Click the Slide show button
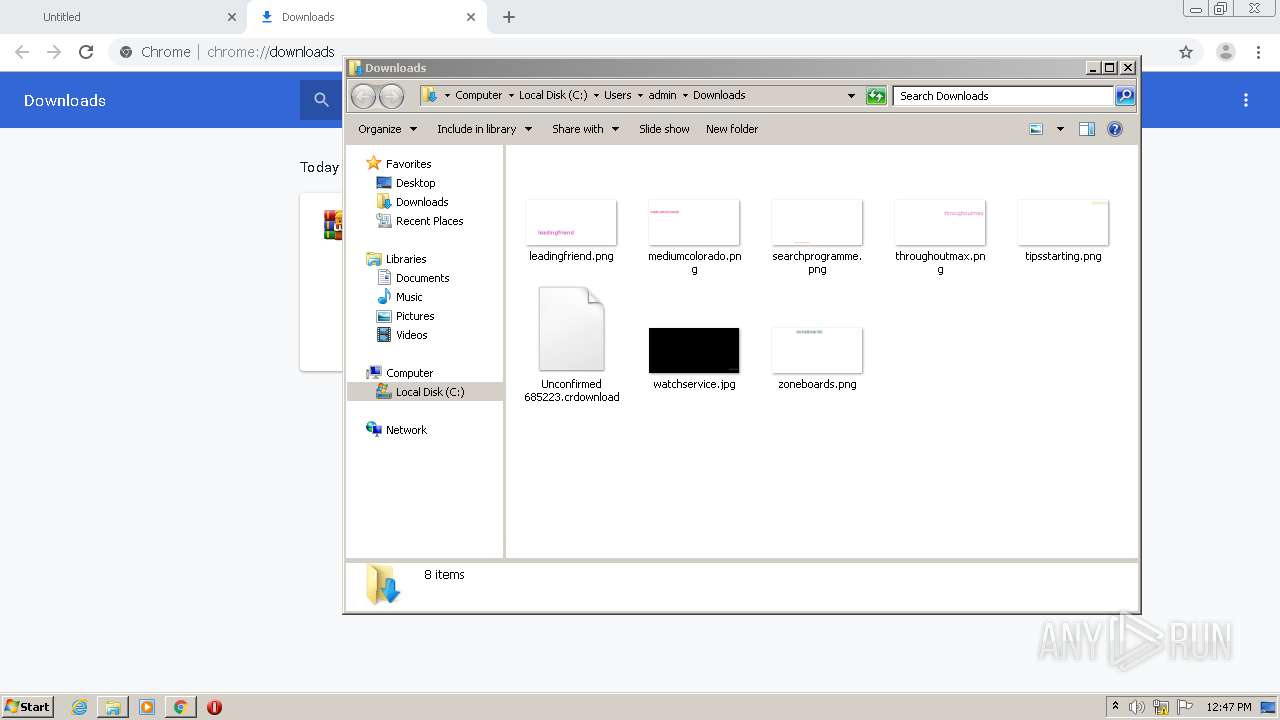Viewport: 1280px width, 720px height. [x=664, y=129]
